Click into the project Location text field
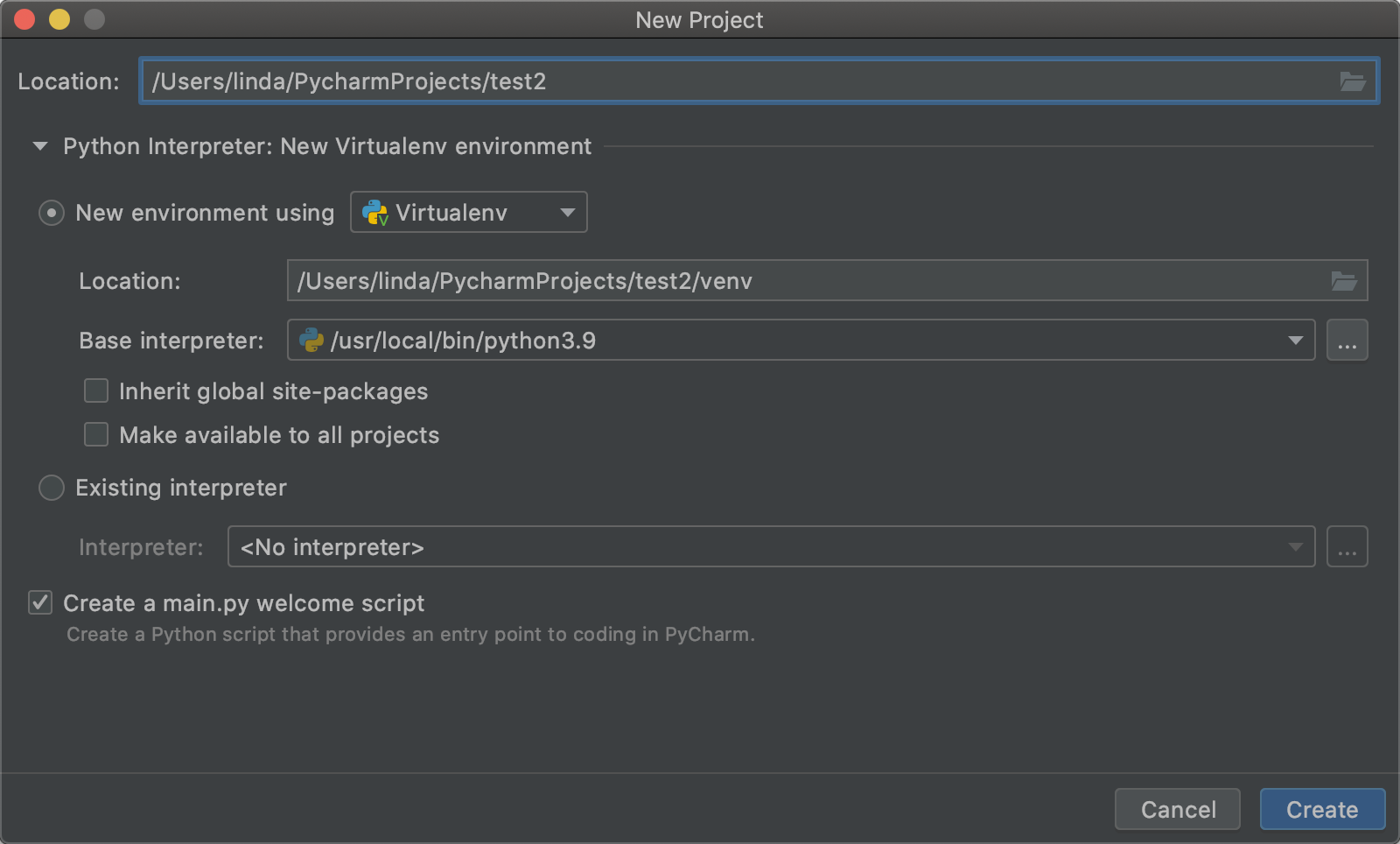The width and height of the screenshot is (1400, 844). (735, 81)
